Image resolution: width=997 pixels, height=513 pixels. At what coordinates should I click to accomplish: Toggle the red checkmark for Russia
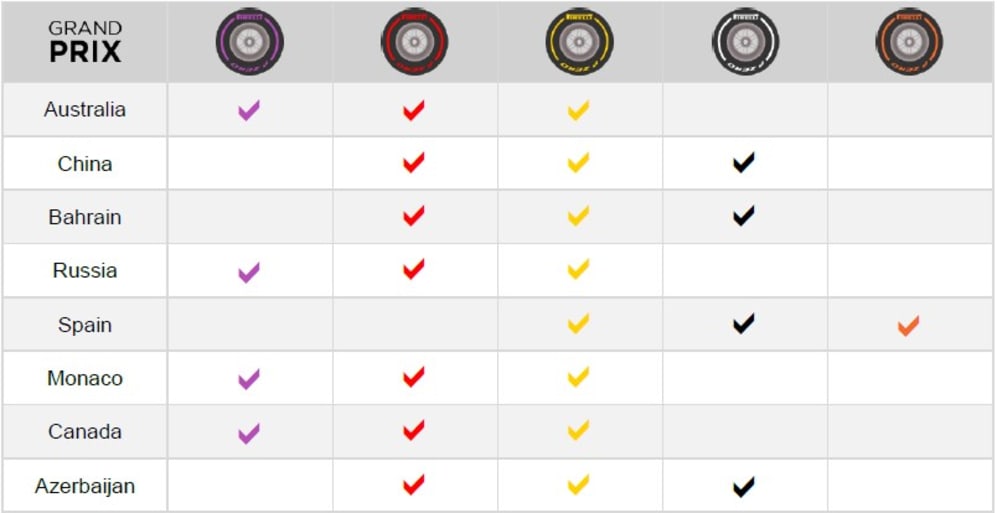click(x=413, y=270)
